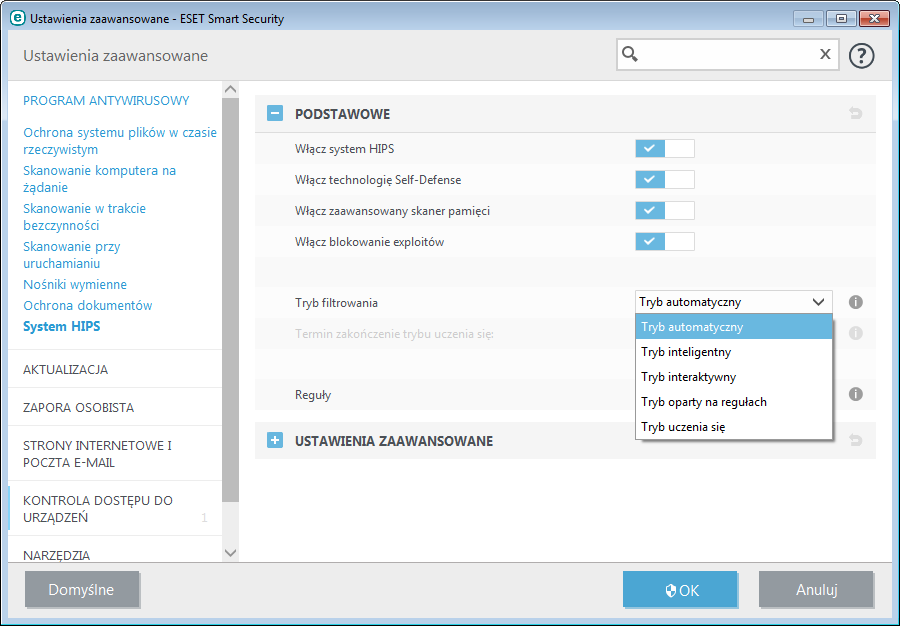900x626 pixels.
Task: Click the sidebar scrollbar thumb
Action: (x=231, y=300)
